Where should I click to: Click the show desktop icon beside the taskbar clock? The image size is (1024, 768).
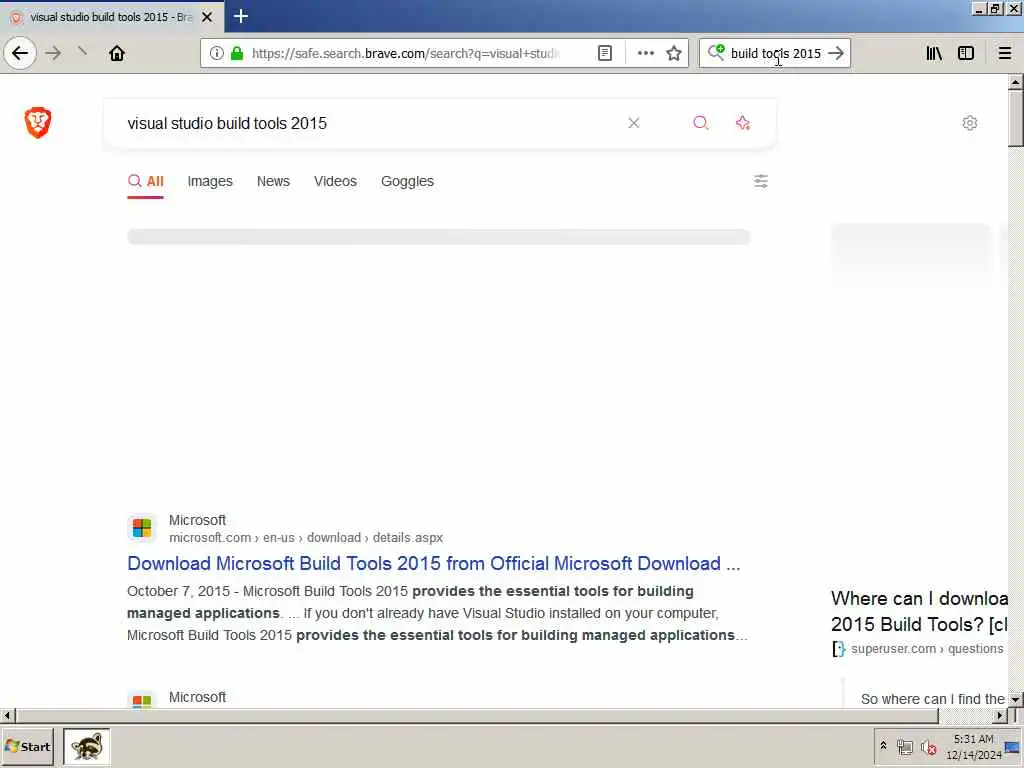(x=1013, y=748)
